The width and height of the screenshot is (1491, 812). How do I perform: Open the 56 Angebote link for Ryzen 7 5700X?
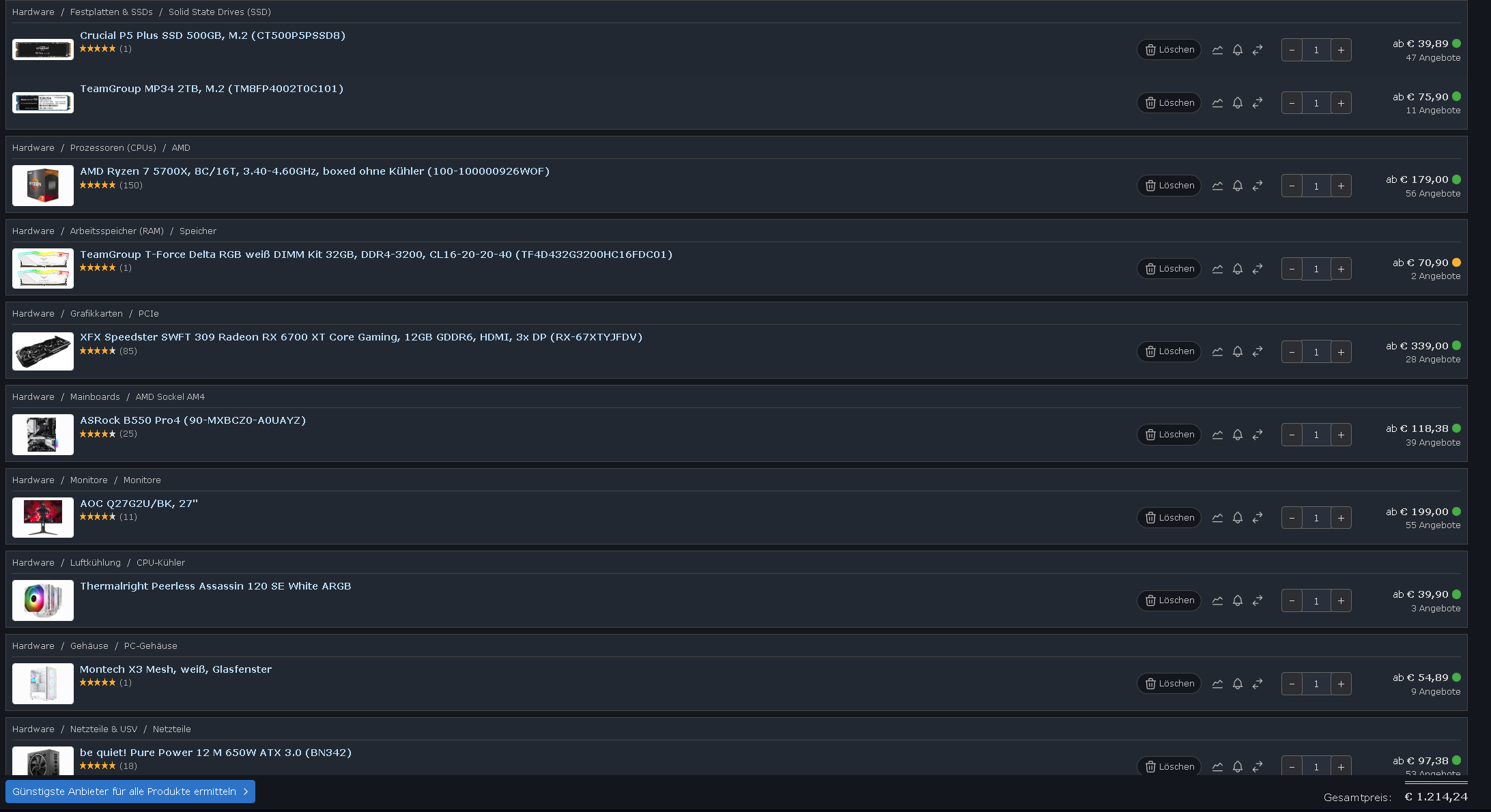tap(1432, 194)
